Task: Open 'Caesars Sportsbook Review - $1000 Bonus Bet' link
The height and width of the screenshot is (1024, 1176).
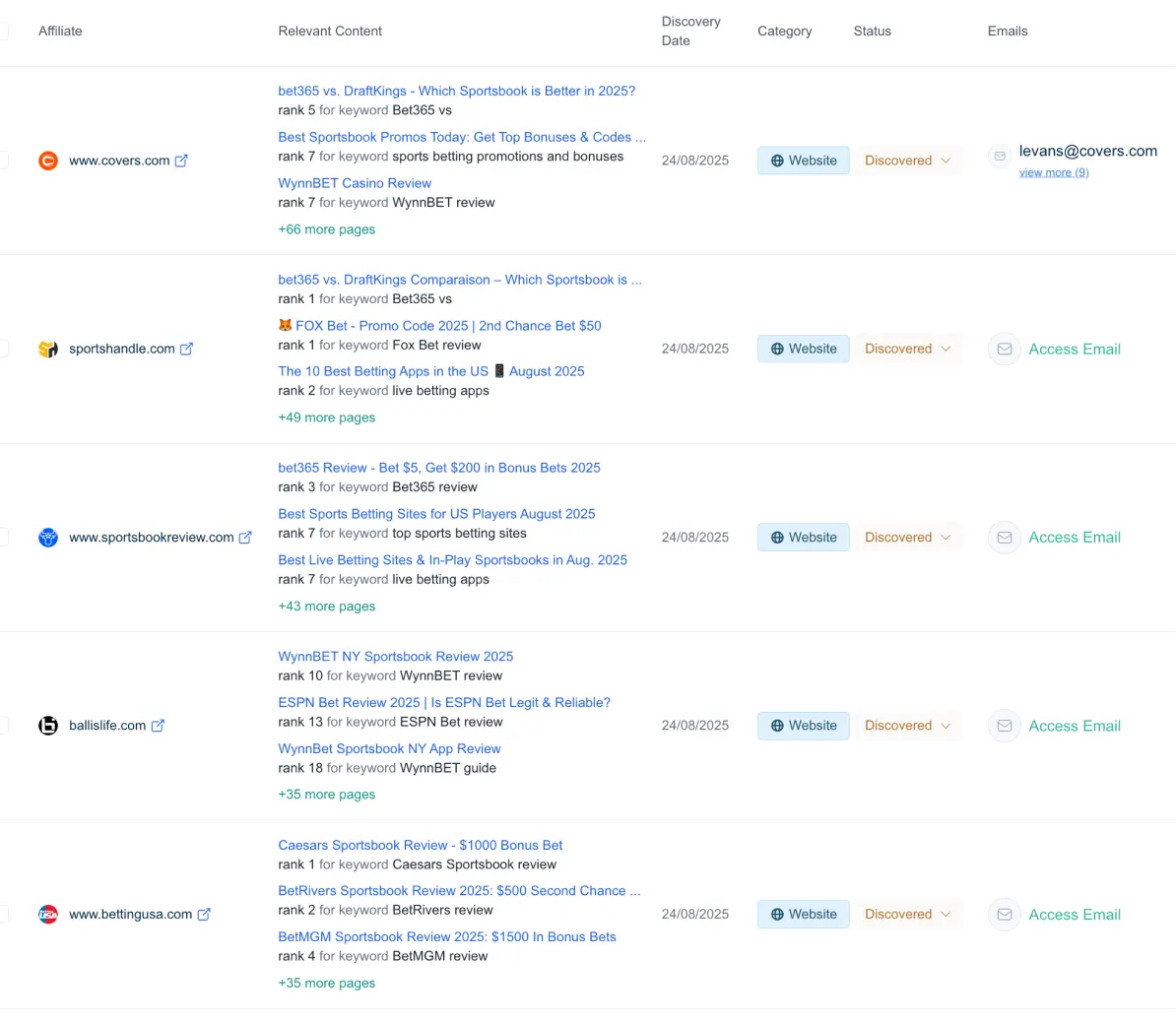Action: [420, 845]
